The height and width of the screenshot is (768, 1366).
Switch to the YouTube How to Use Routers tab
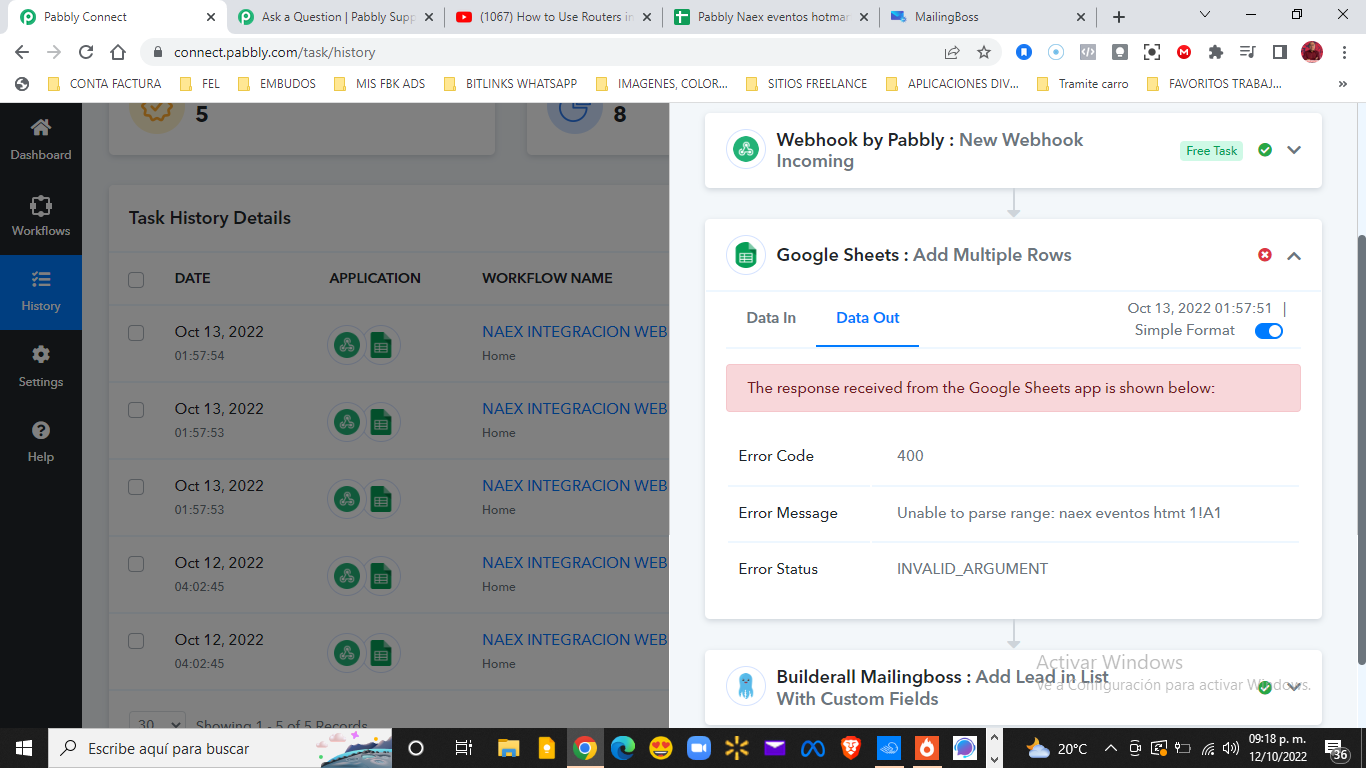554,17
